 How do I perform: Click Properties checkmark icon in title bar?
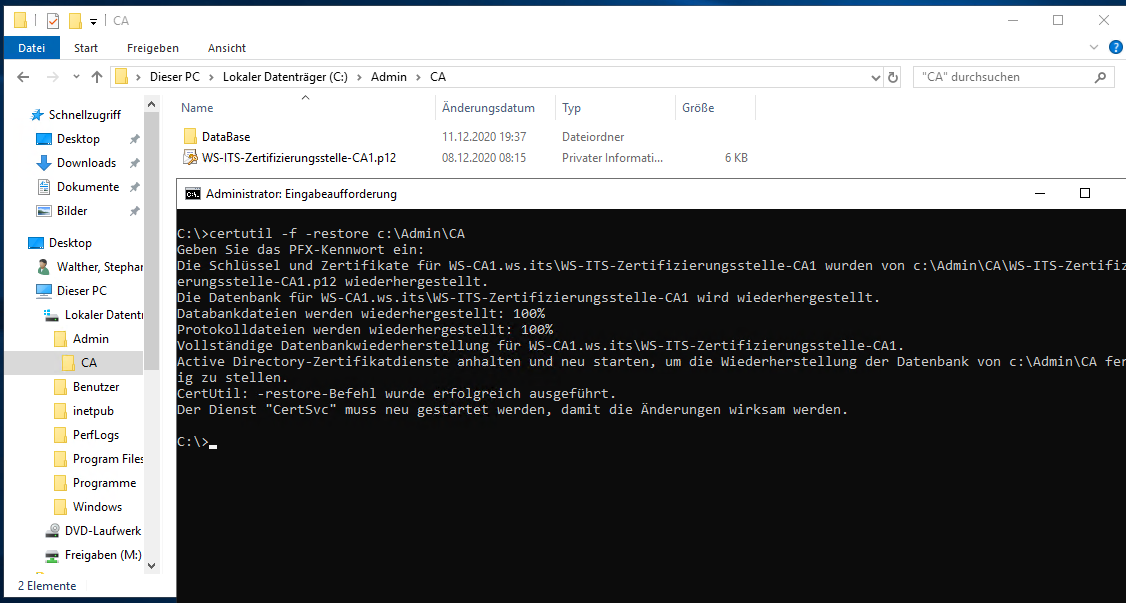click(x=53, y=21)
